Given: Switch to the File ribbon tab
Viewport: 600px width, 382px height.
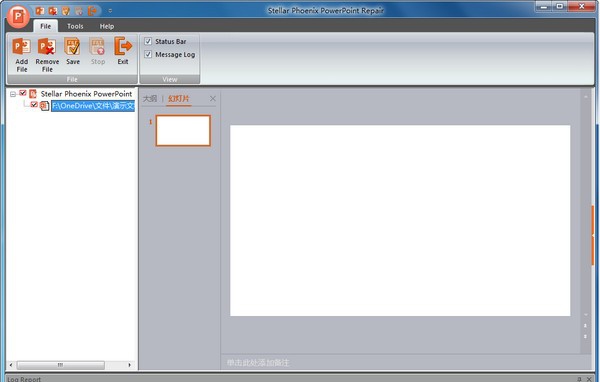Looking at the screenshot, I should point(46,26).
